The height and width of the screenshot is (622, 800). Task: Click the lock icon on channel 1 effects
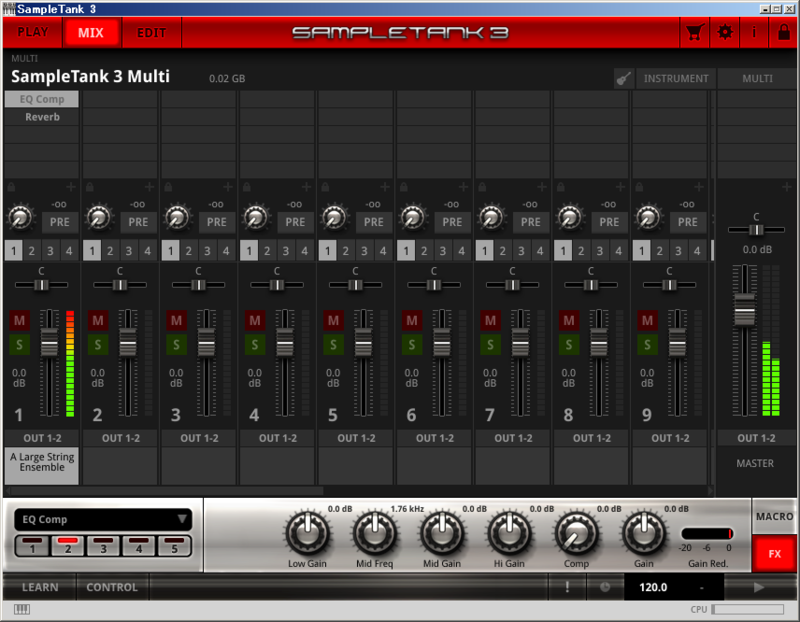tap(11, 187)
